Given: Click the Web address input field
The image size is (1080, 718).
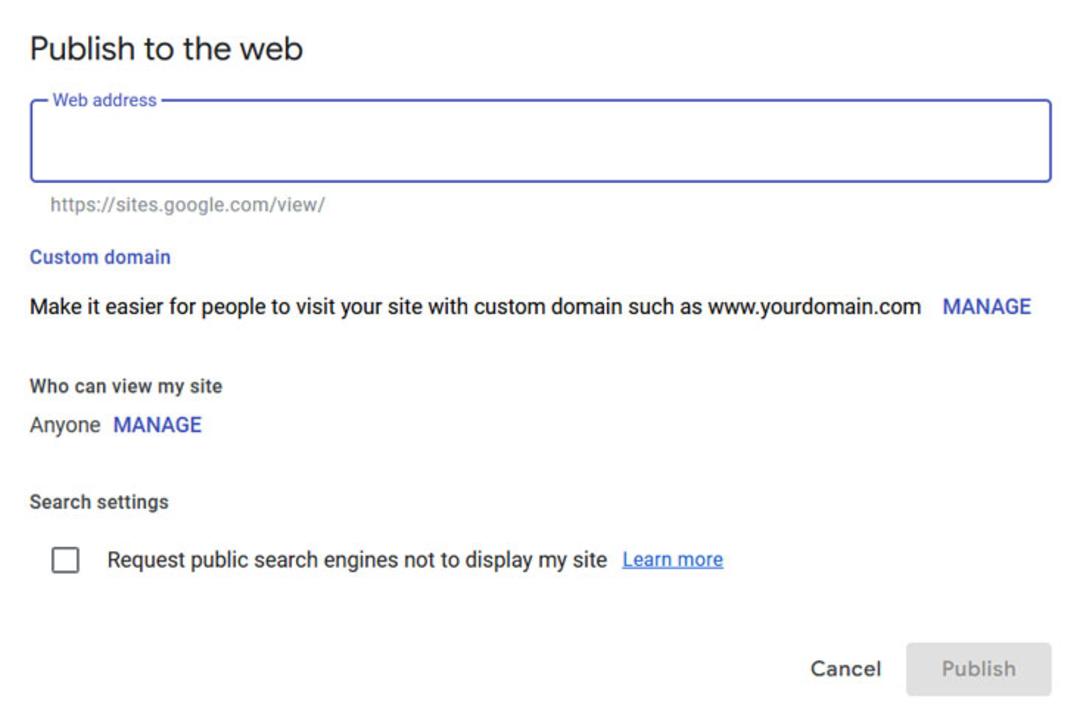Looking at the screenshot, I should point(540,141).
